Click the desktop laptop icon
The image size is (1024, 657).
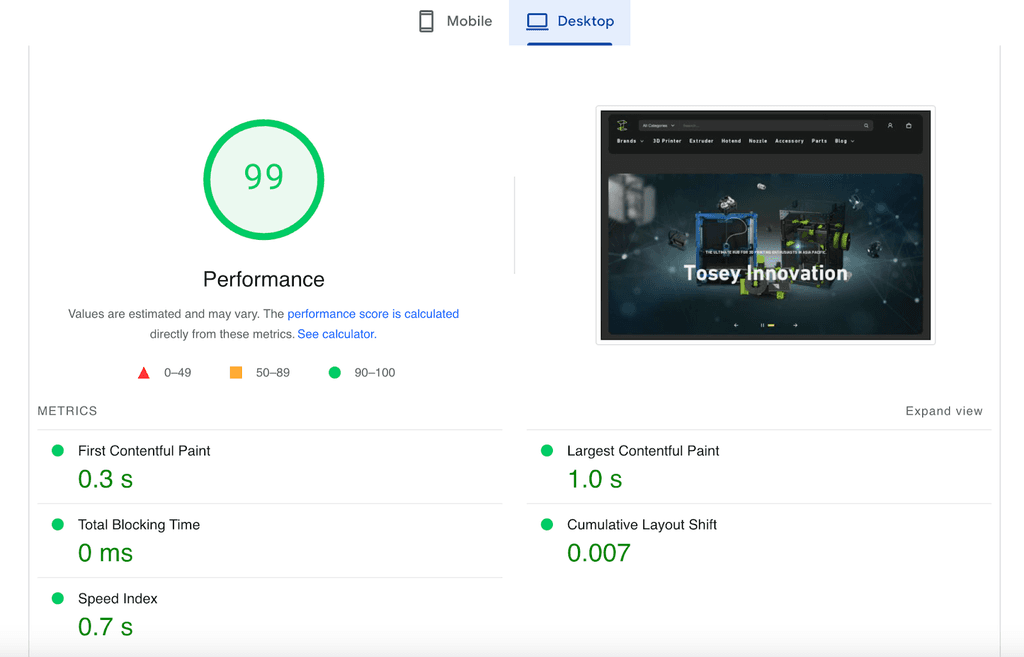(537, 21)
